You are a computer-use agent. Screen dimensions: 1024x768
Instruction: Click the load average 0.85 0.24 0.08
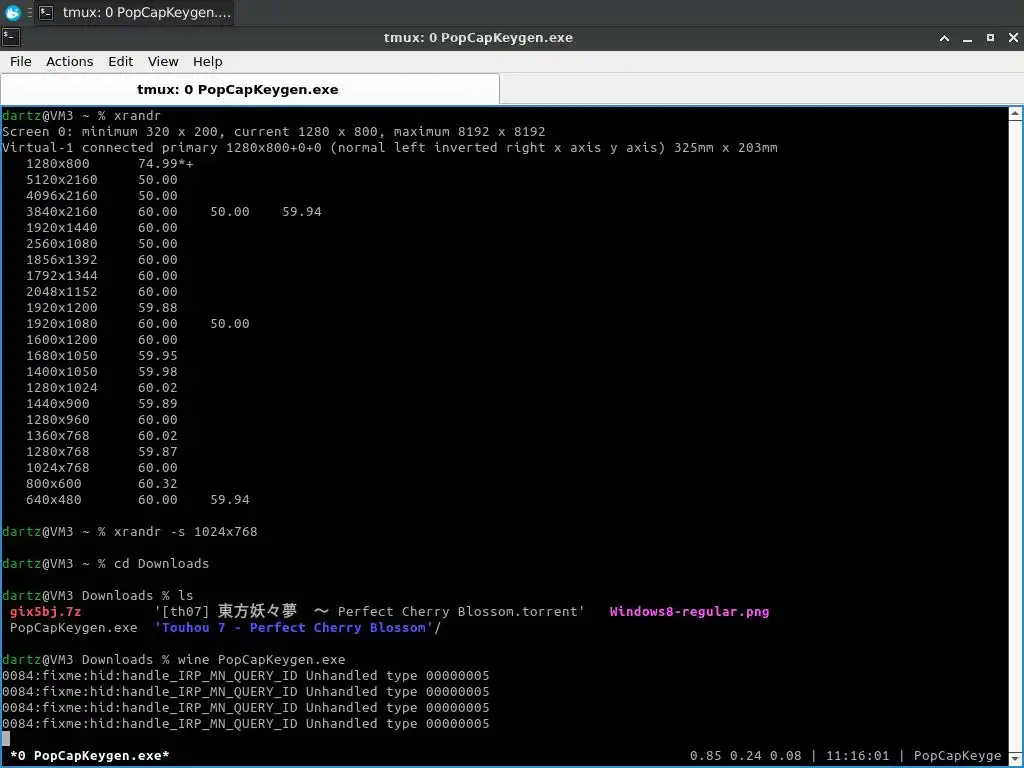click(x=745, y=756)
